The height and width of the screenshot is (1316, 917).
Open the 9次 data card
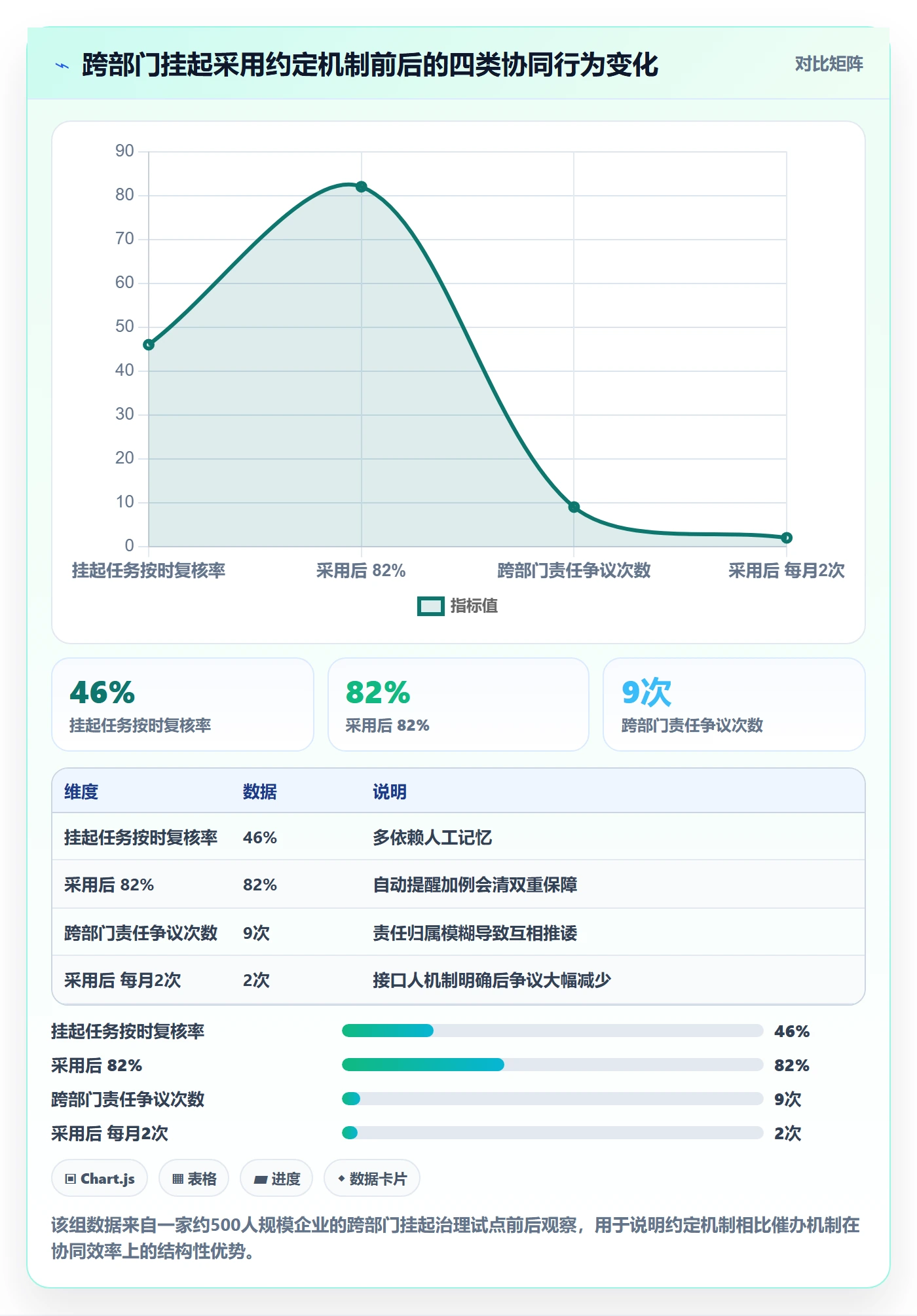click(734, 704)
